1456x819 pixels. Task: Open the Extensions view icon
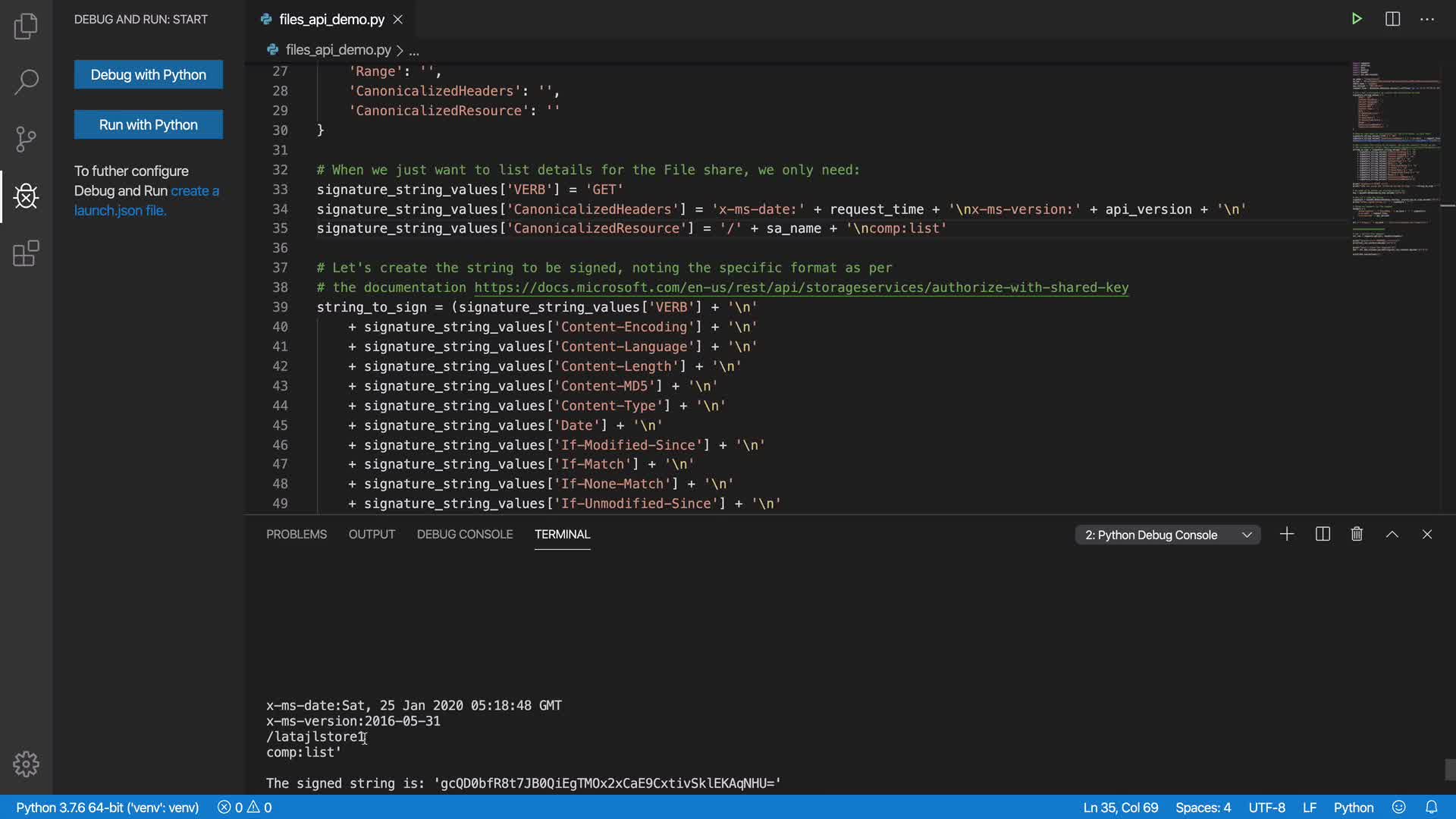pos(26,253)
